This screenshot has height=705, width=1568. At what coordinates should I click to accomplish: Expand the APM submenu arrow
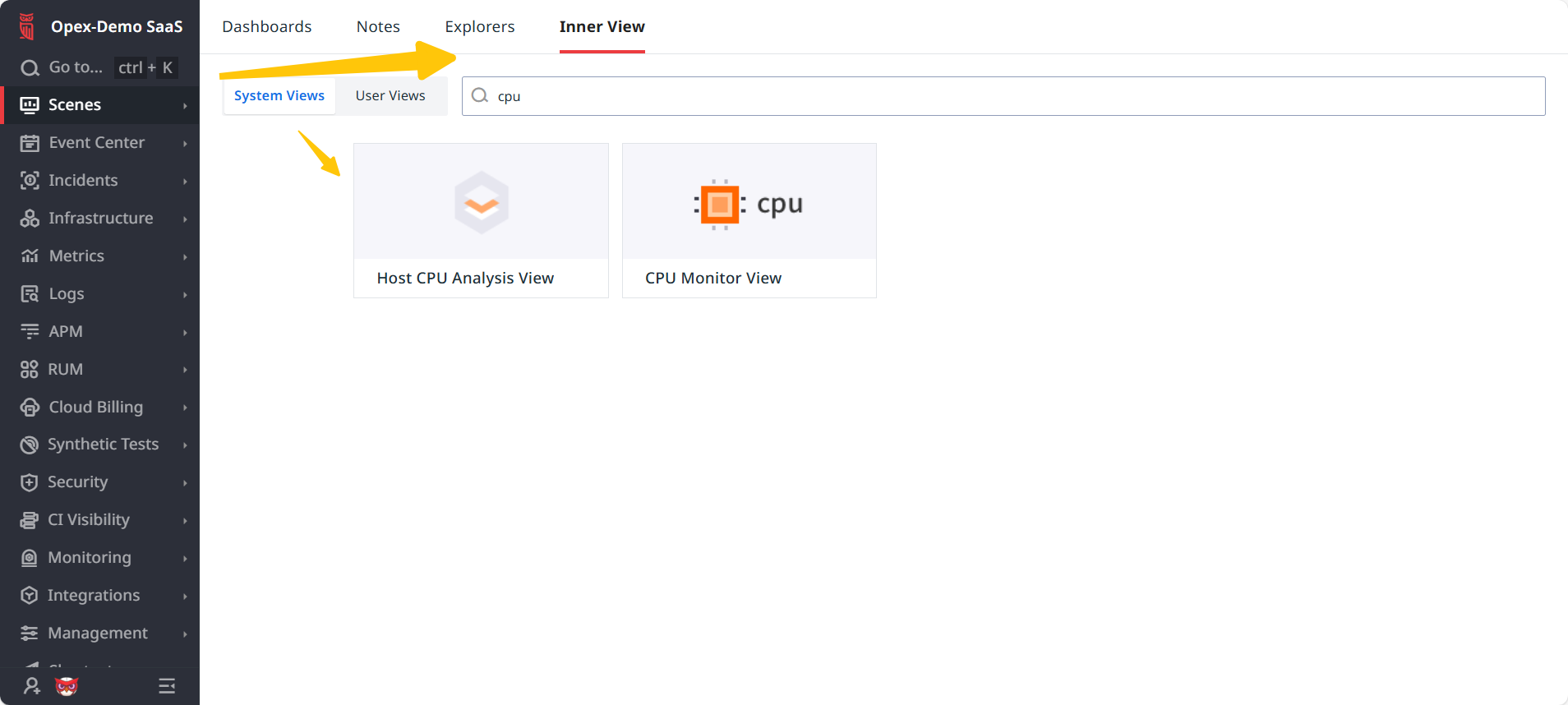click(x=185, y=333)
